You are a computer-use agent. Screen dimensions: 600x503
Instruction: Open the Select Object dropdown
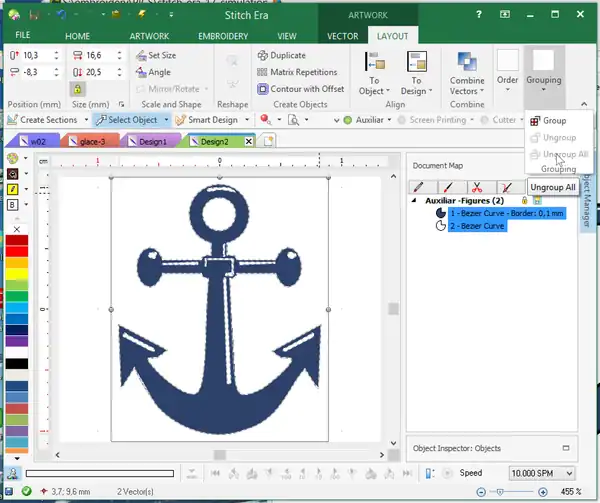pos(165,120)
